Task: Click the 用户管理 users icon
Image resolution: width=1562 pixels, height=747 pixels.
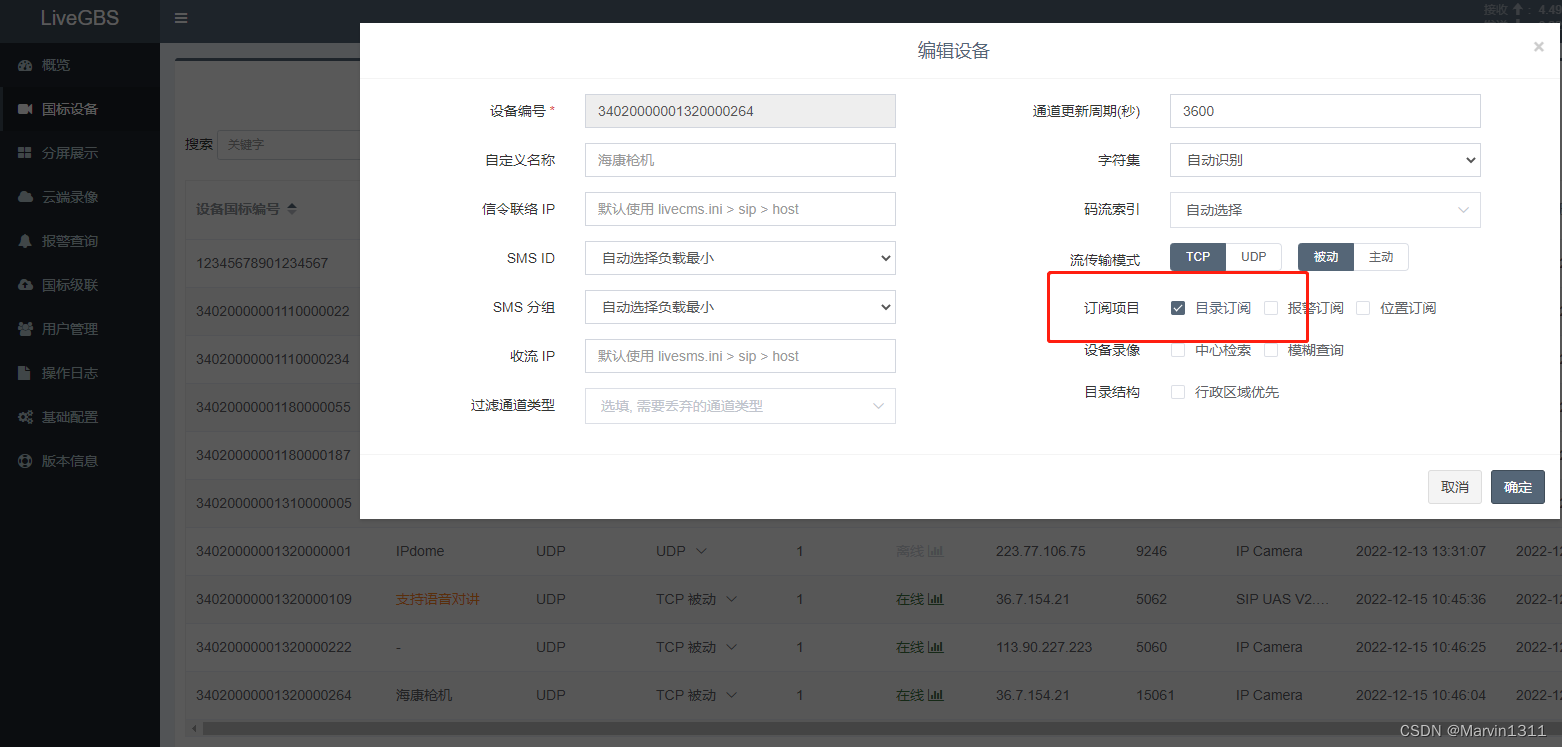Action: pyautogui.click(x=25, y=329)
